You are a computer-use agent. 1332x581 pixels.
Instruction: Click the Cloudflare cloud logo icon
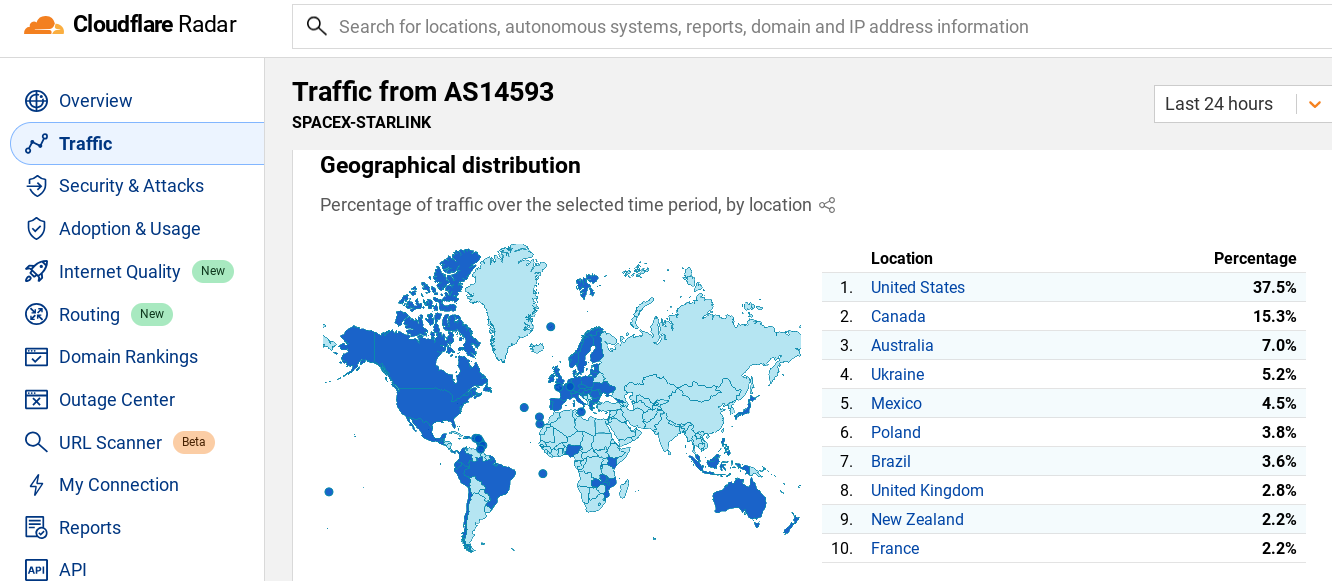[x=43, y=25]
